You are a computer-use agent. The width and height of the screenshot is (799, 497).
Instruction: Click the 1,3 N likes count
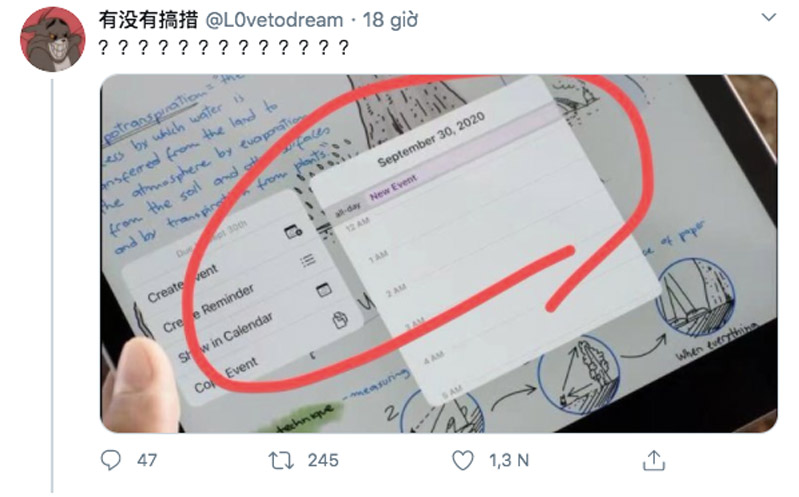click(509, 460)
